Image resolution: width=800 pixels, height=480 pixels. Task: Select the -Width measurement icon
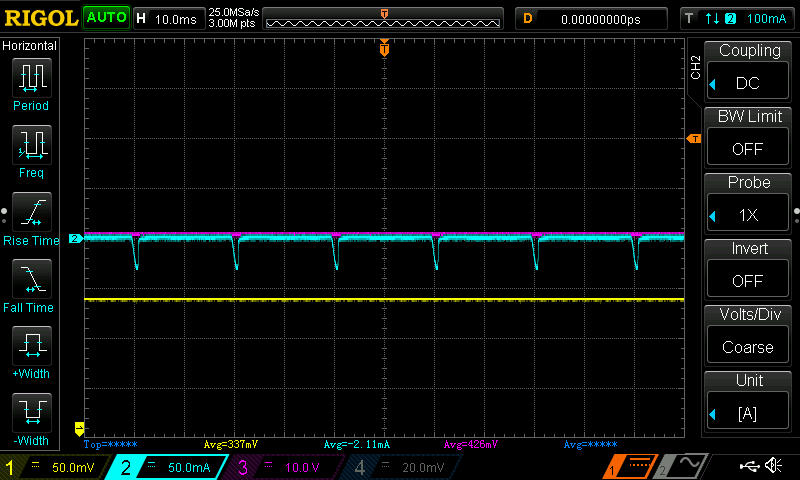[x=31, y=412]
